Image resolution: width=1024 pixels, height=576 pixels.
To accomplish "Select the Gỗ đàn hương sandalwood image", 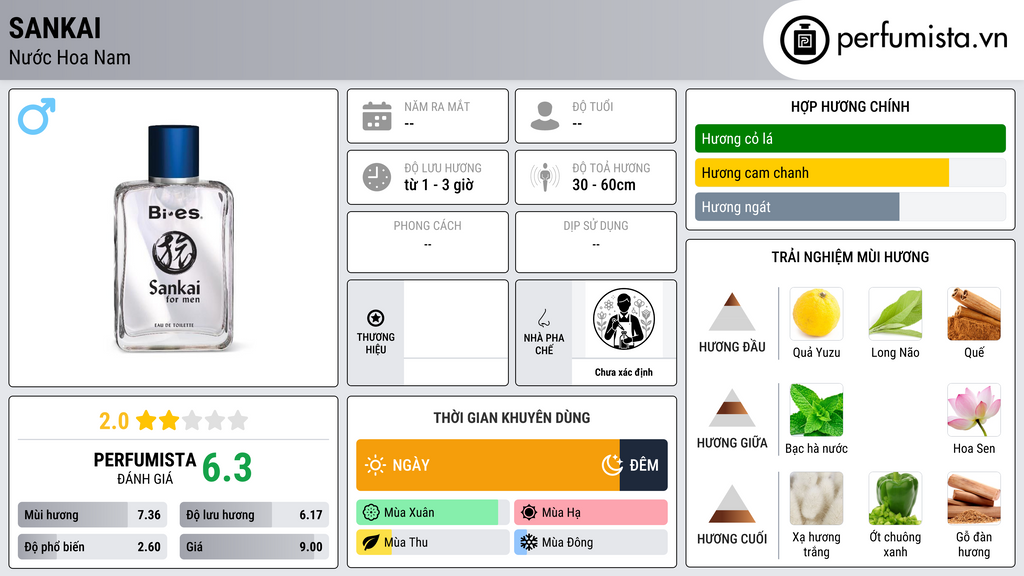I will point(974,499).
